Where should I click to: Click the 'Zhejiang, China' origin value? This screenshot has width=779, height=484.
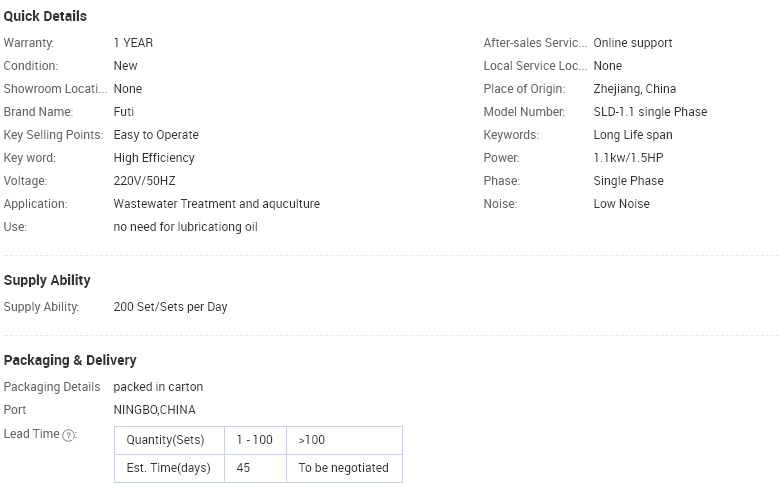tap(634, 89)
